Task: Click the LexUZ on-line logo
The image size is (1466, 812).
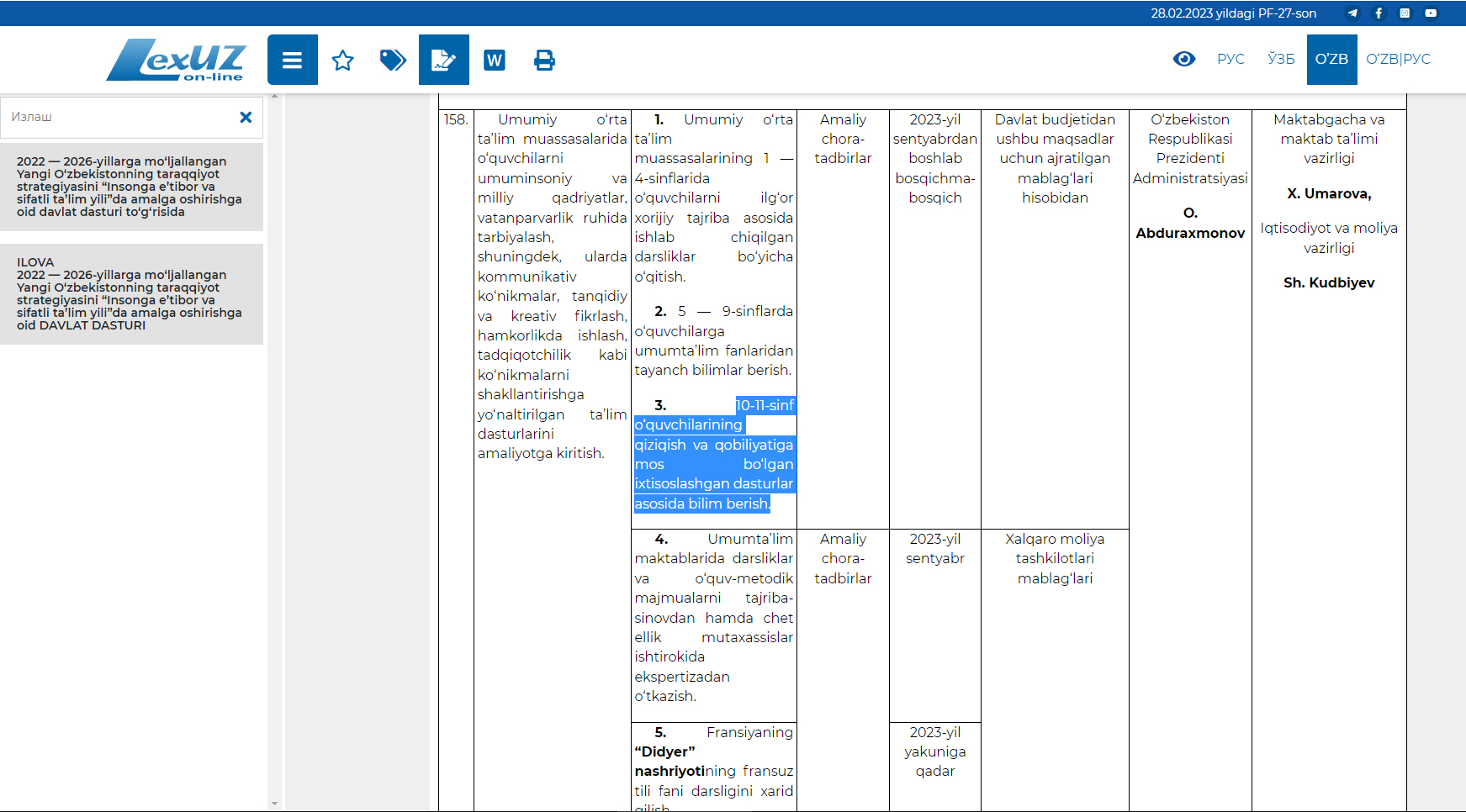Action: tap(177, 60)
